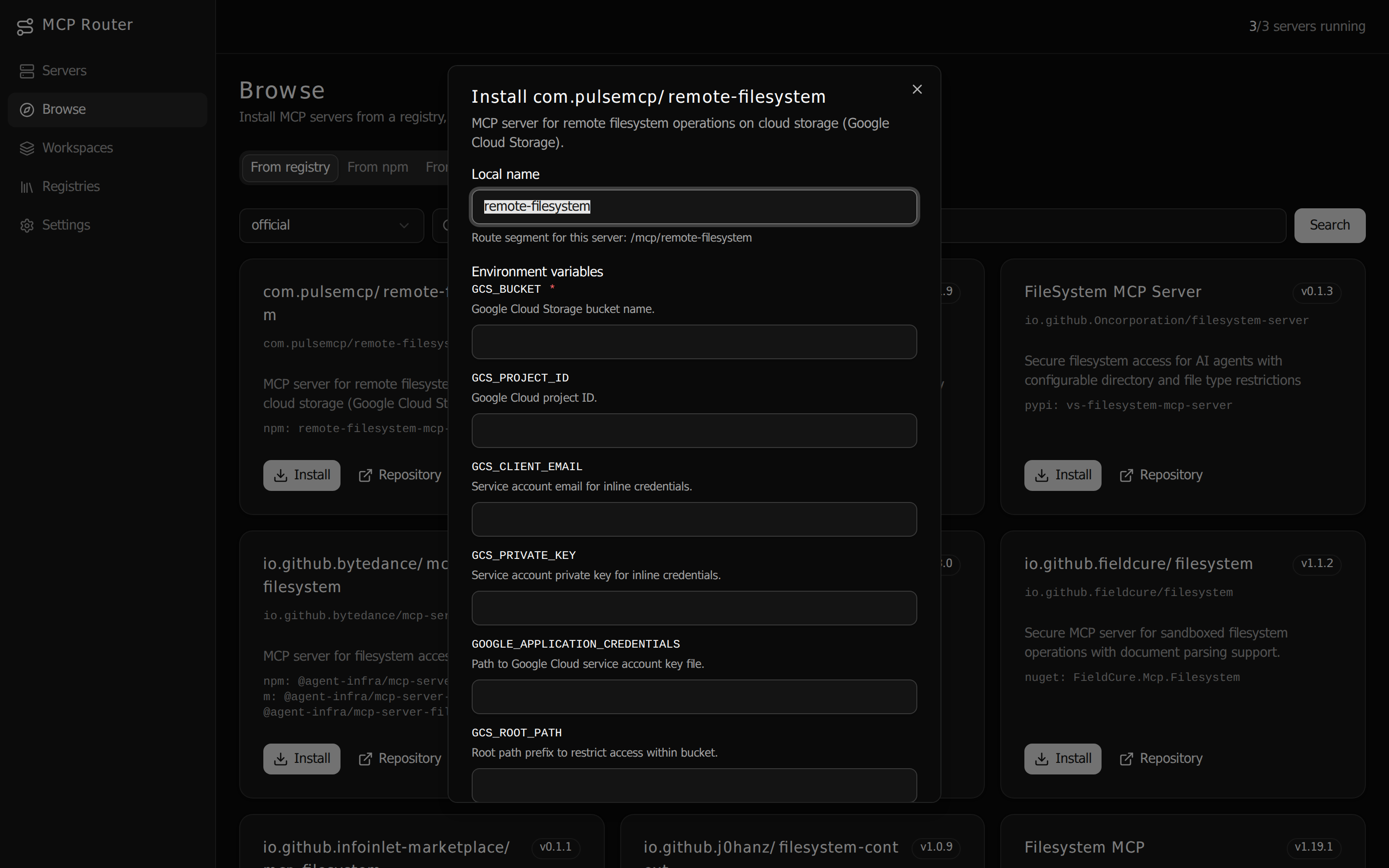The width and height of the screenshot is (1389, 868).
Task: Click the Settings gear icon
Action: coord(27,226)
